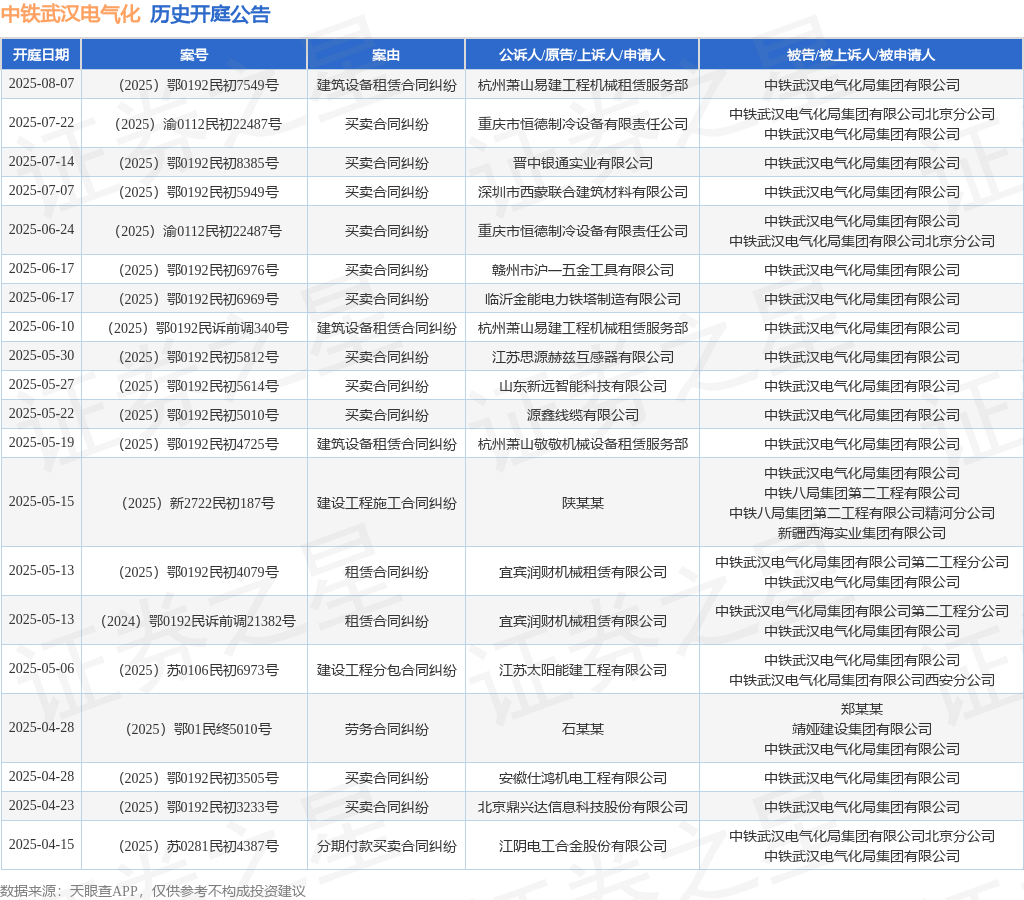Viewport: 1024px width, 900px height.
Task: Select plaintiff "江苏太阳能建工程有限公司"
Action: (x=583, y=670)
